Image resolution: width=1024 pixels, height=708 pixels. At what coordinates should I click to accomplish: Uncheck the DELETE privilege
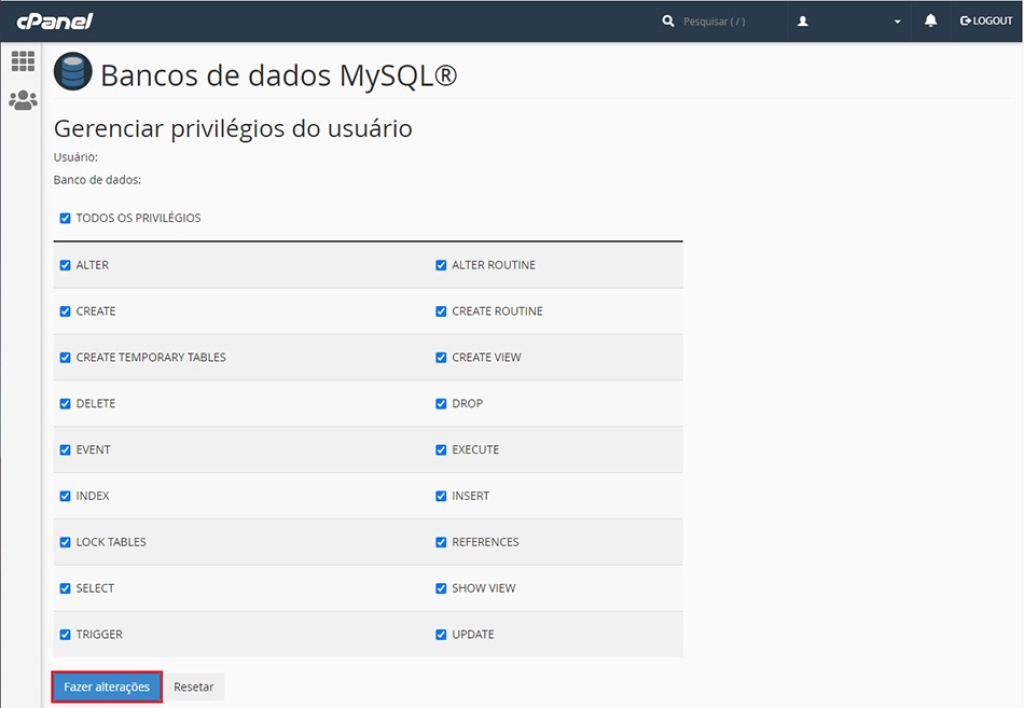65,404
